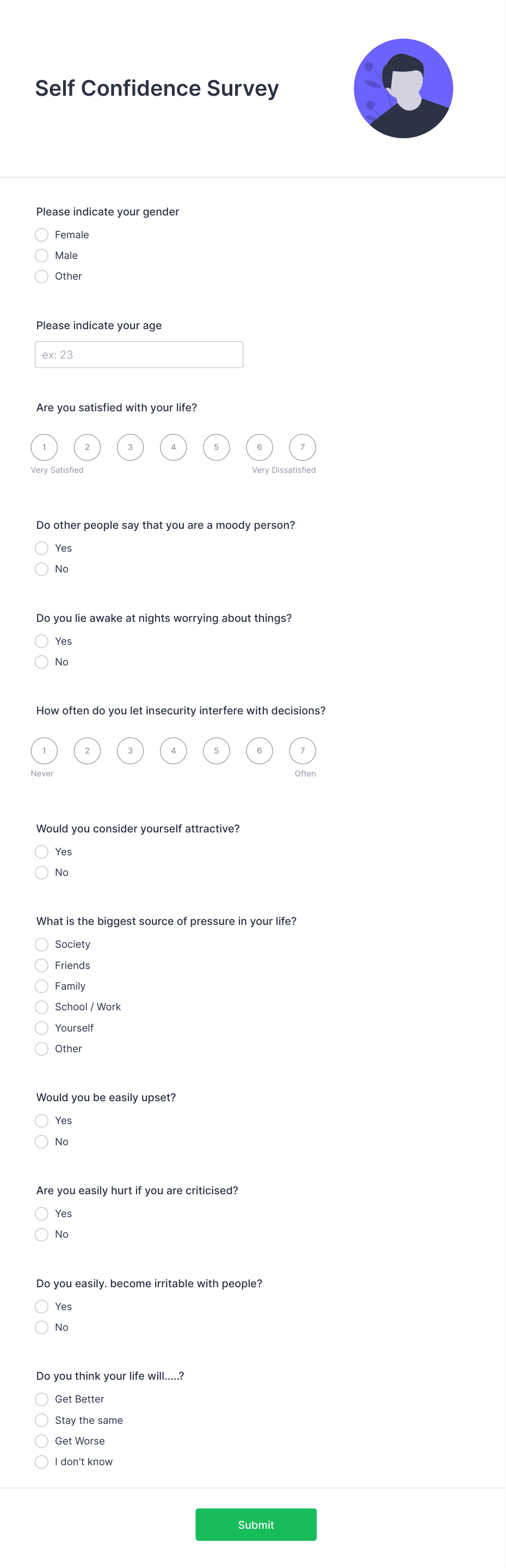This screenshot has width=506, height=1568.
Task: Answer Yes to being hurt by criticism
Action: pyautogui.click(x=41, y=1213)
